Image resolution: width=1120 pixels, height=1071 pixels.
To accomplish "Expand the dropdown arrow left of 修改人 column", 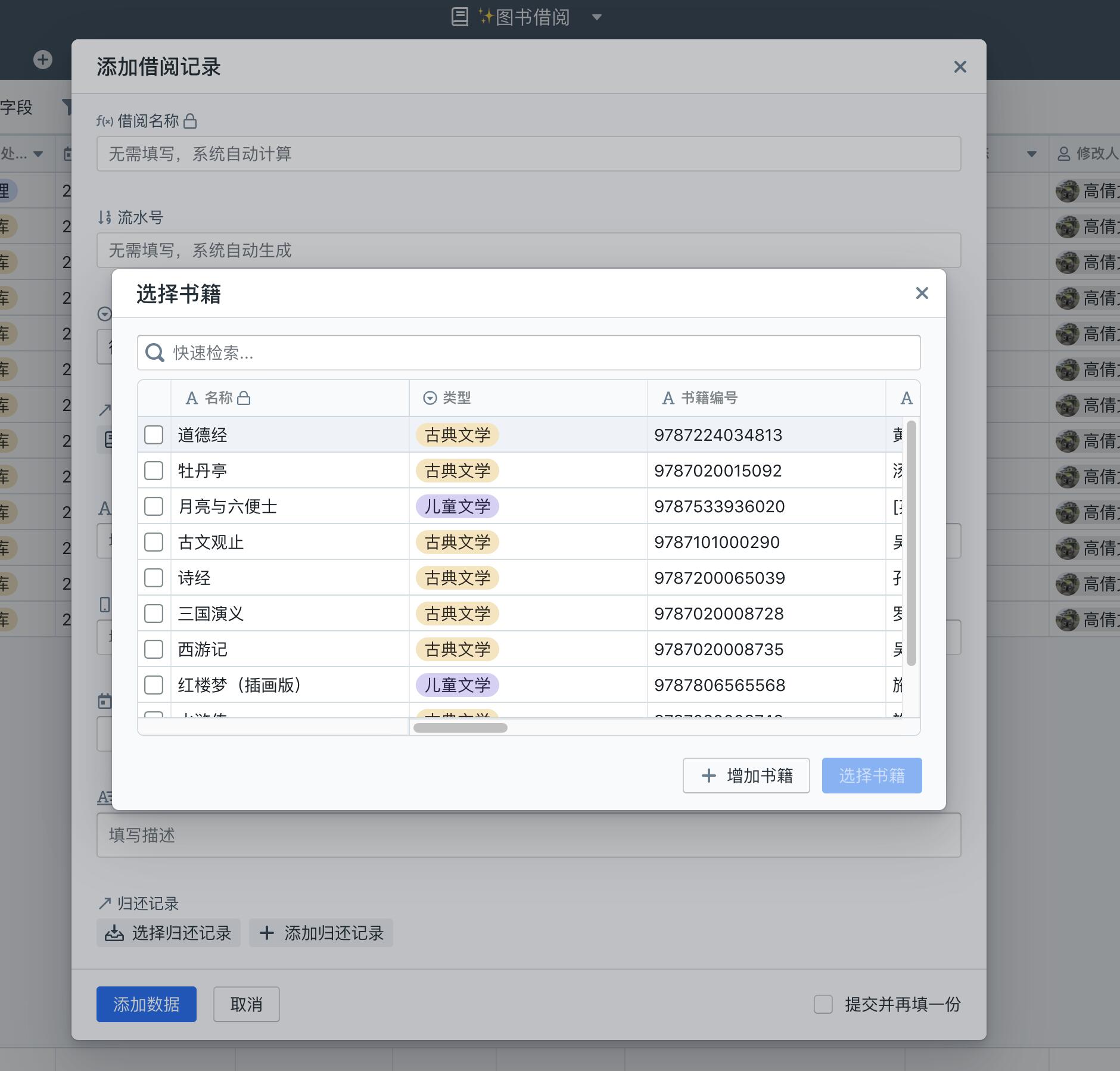I will [x=1031, y=154].
